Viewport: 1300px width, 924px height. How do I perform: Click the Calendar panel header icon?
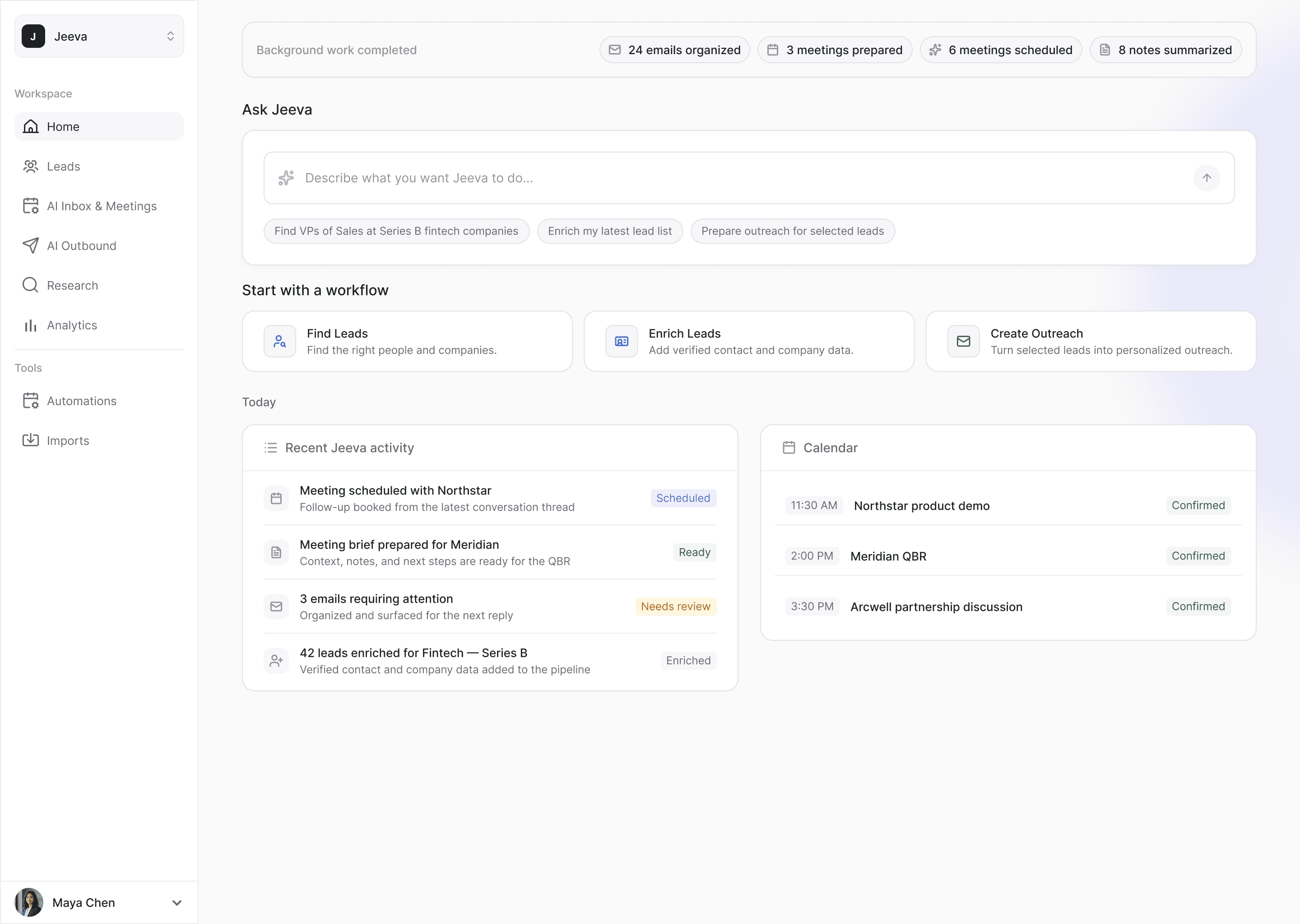788,448
